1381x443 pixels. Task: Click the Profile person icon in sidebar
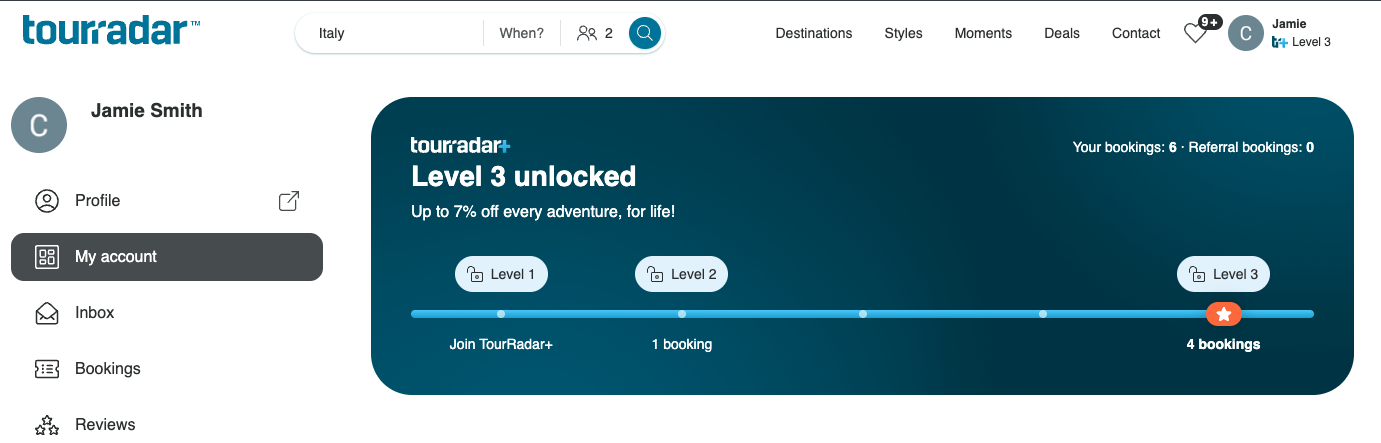[x=47, y=201]
